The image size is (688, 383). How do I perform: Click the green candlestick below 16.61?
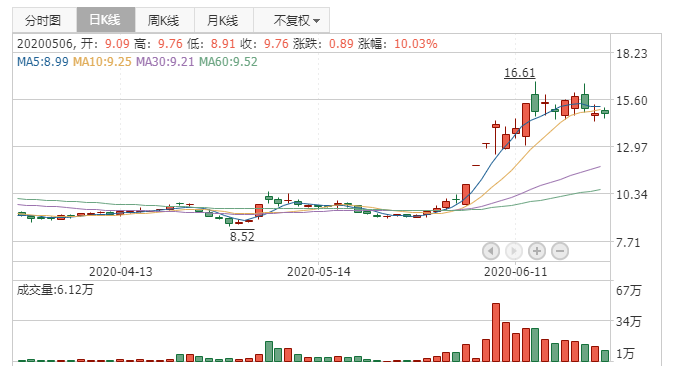pyautogui.click(x=535, y=103)
